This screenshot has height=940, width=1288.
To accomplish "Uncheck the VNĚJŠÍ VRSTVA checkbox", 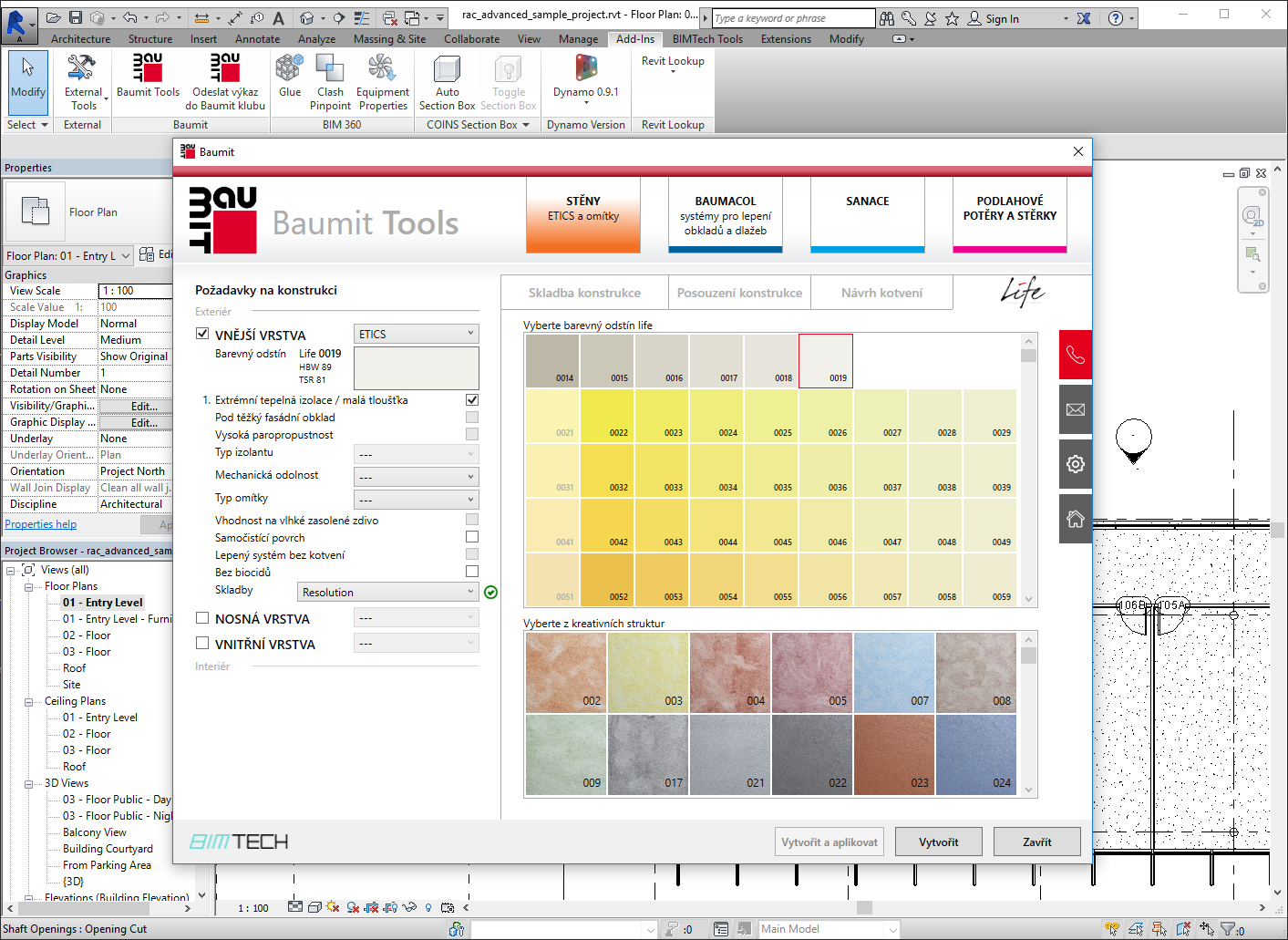I will click(x=202, y=334).
